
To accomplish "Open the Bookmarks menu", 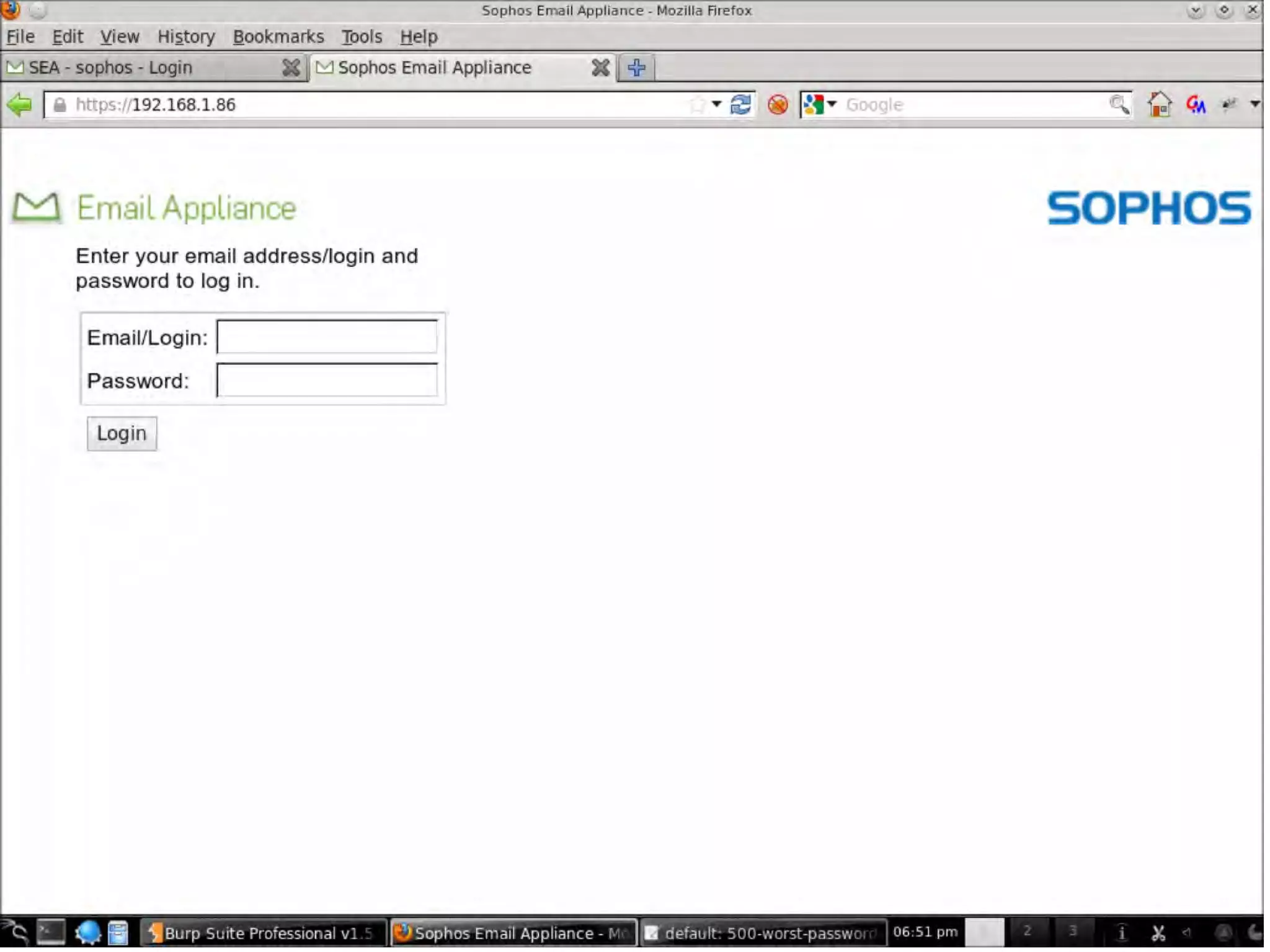I will pyautogui.click(x=278, y=37).
